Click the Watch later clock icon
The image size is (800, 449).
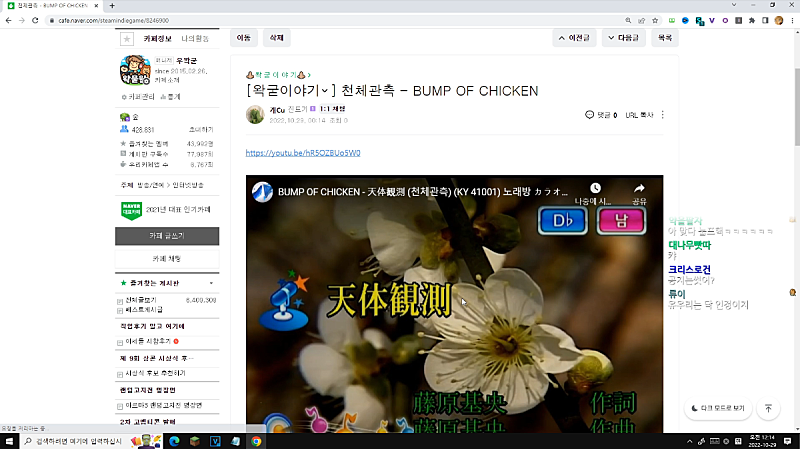click(x=595, y=188)
